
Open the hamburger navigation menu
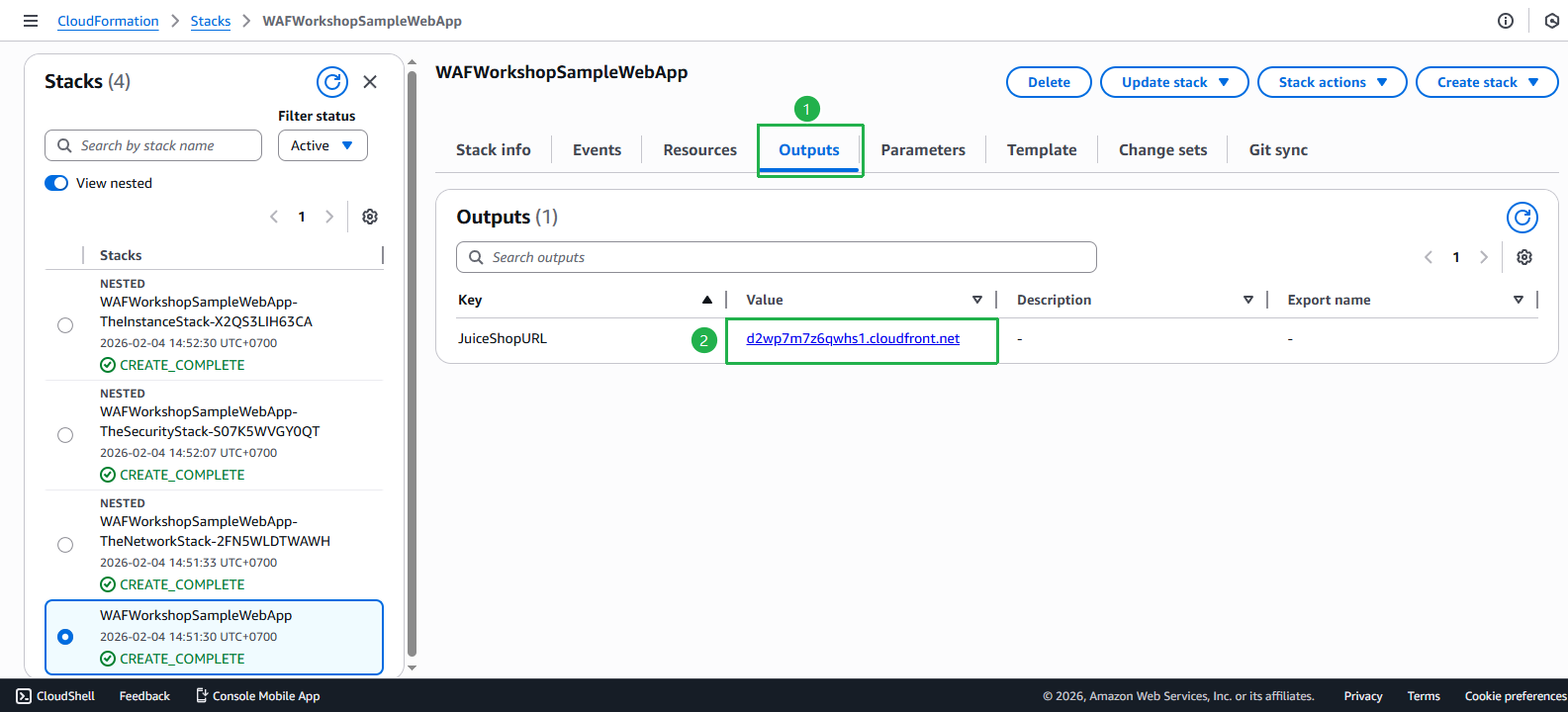31,21
